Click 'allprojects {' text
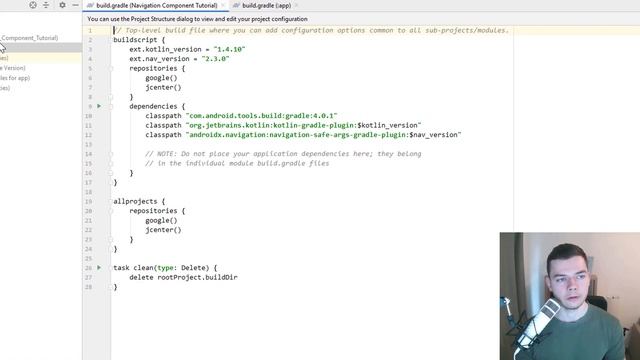The height and width of the screenshot is (360, 640). pos(139,202)
